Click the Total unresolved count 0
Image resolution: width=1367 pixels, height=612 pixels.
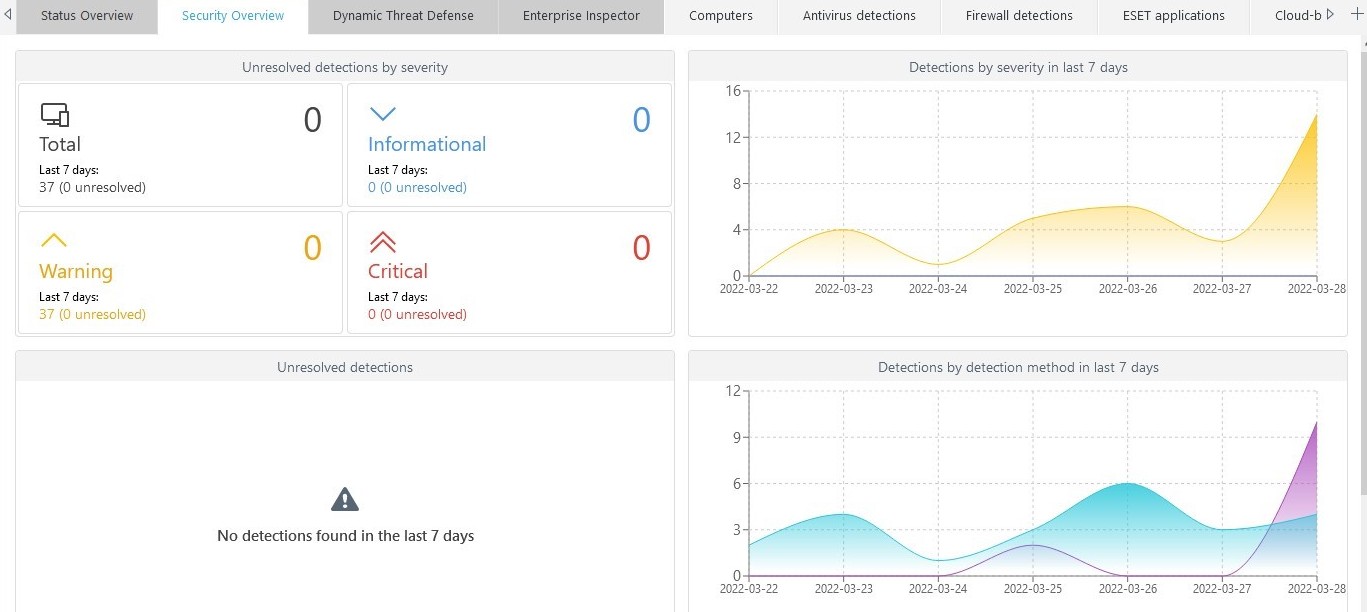[313, 120]
